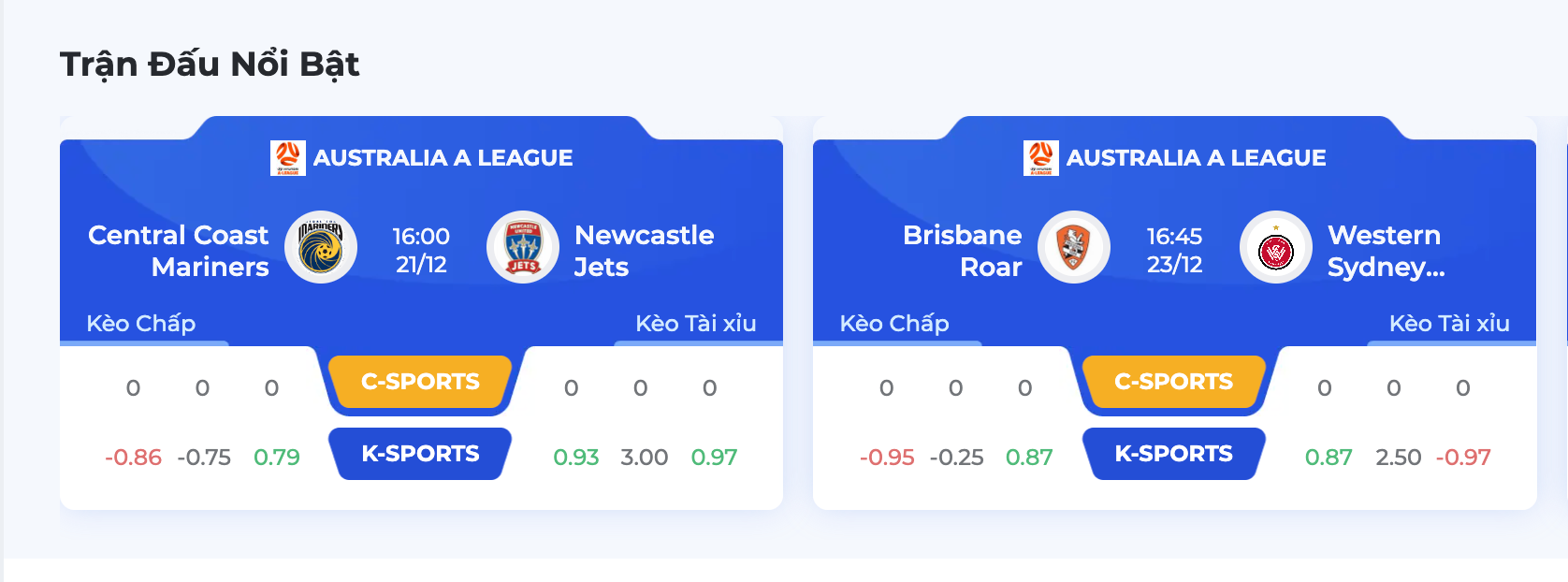Click the A-League icon on the first card
This screenshot has width=1568, height=582.
(x=288, y=158)
